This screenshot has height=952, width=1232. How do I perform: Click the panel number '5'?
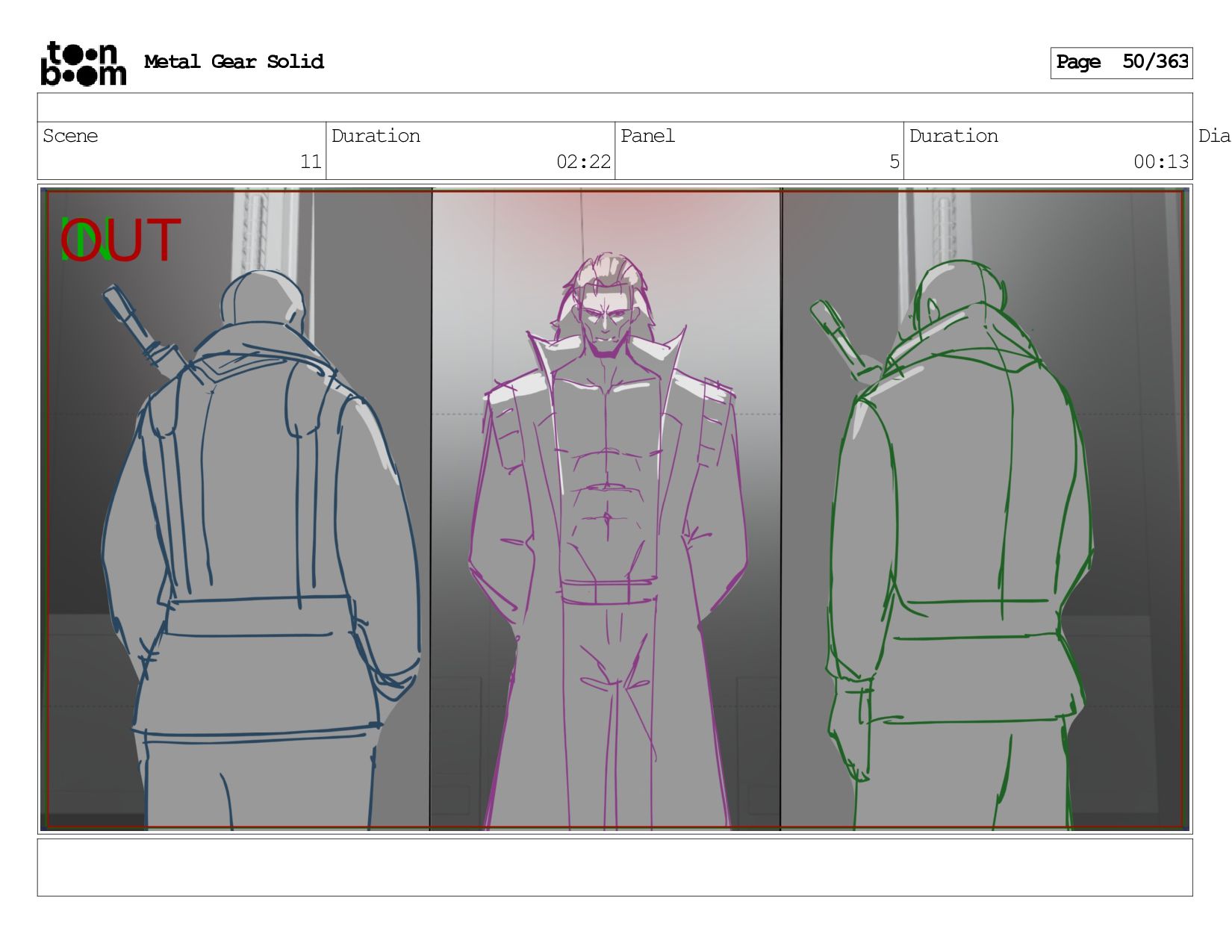pos(895,161)
